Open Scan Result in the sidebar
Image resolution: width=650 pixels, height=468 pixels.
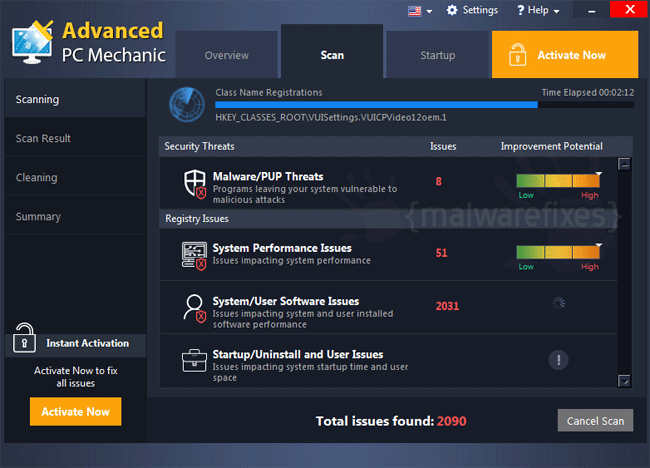coord(75,138)
